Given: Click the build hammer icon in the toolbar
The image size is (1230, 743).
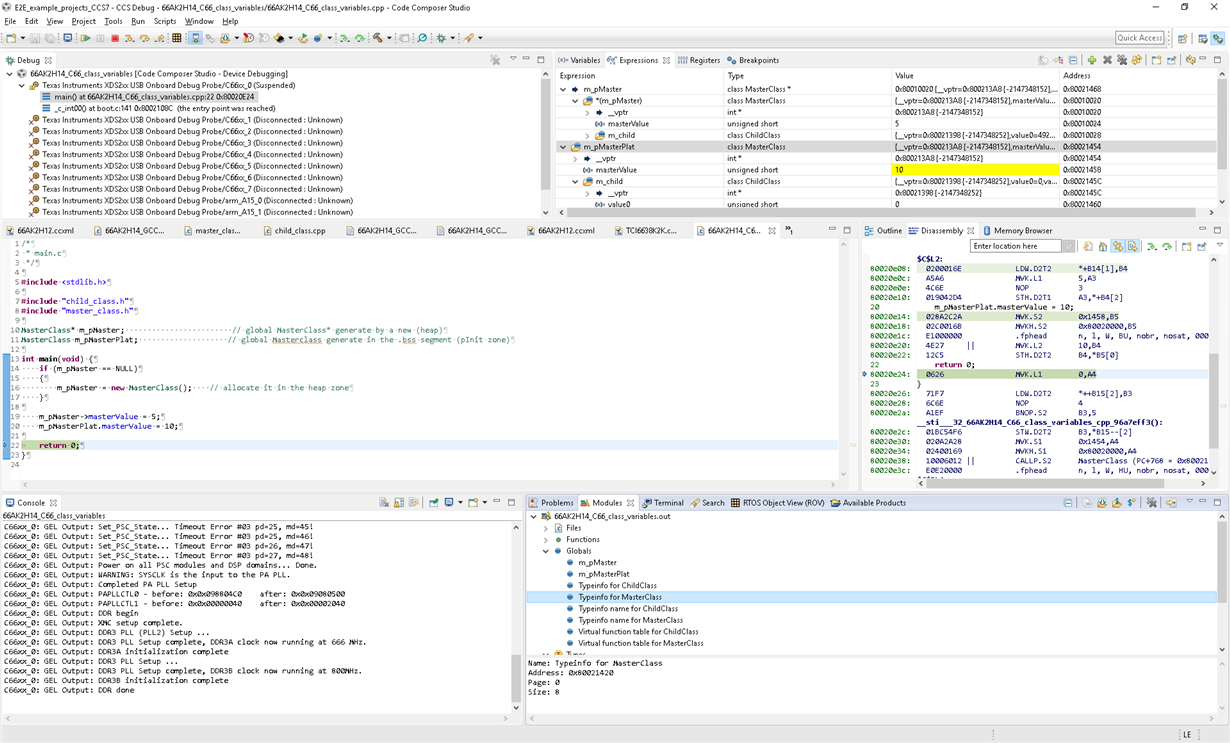Looking at the screenshot, I should coord(378,38).
